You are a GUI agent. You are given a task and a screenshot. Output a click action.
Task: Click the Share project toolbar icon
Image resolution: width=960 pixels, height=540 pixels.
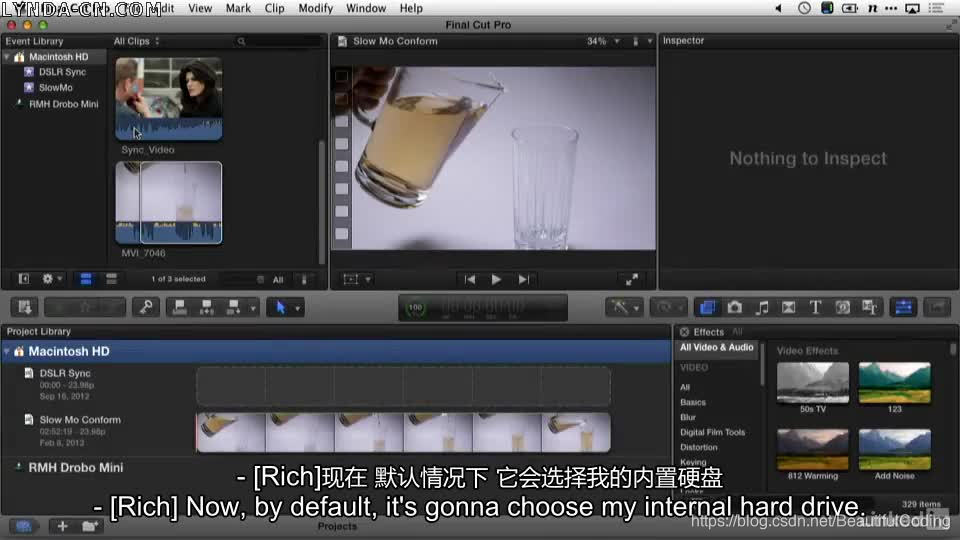[x=937, y=307]
